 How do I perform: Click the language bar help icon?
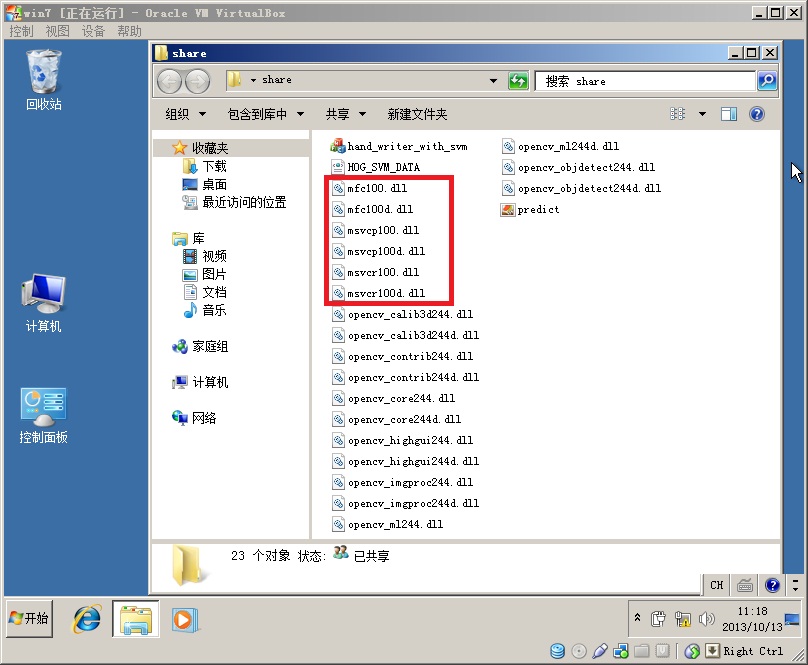coord(772,585)
